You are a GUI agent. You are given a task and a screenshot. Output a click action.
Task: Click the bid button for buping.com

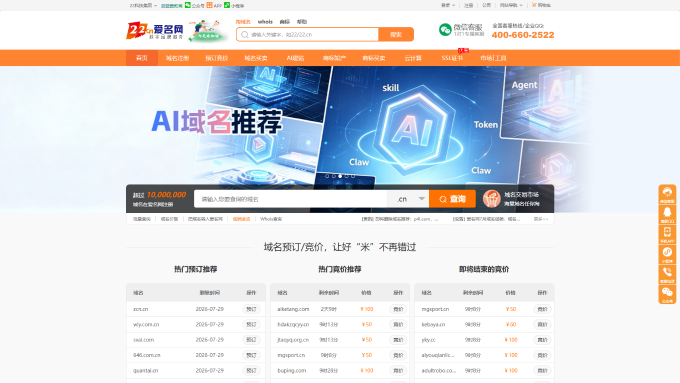click(x=398, y=371)
